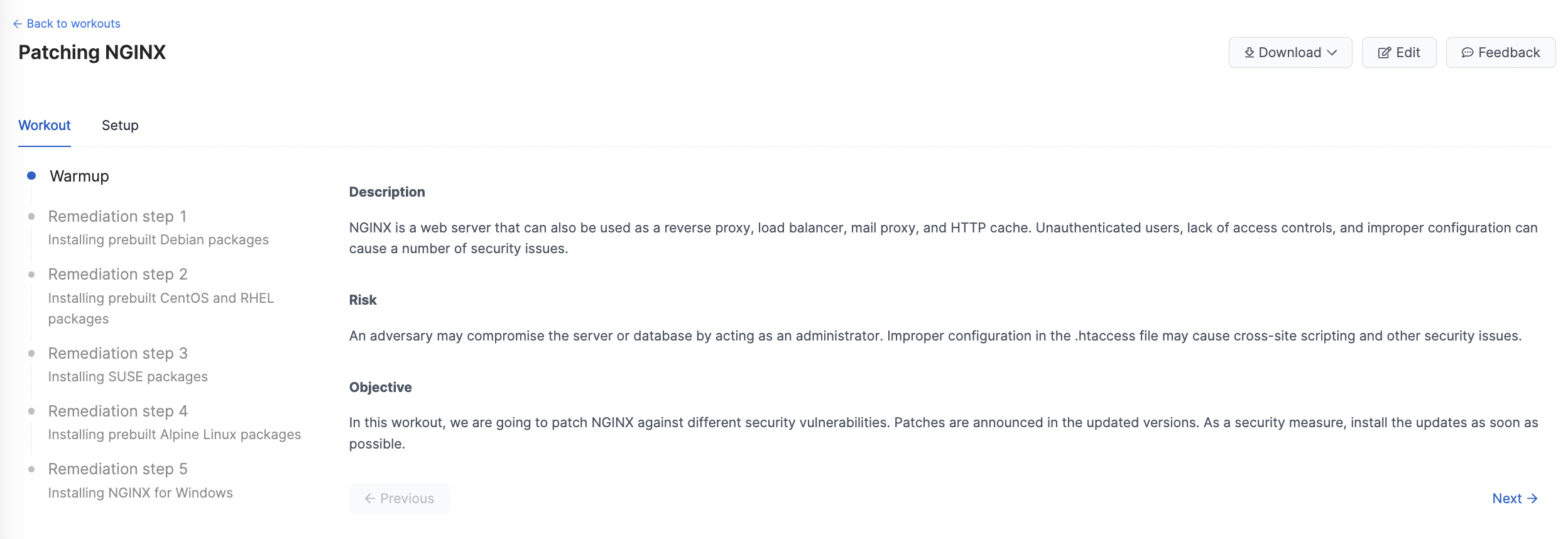The width and height of the screenshot is (1568, 539).
Task: Open Remediation step 1 Debian packages
Action: tap(158, 227)
